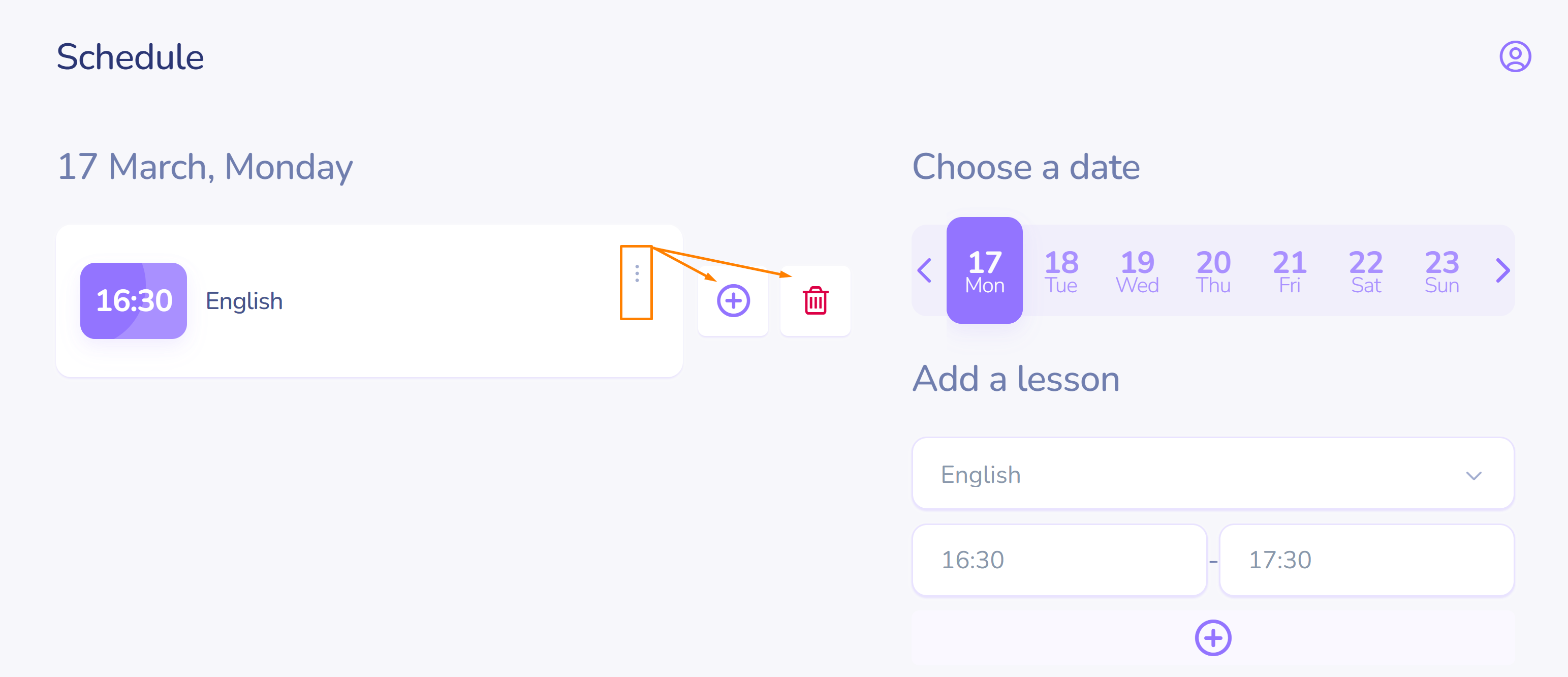The image size is (1568, 677).
Task: Go to previous week with left arrow
Action: pos(925,271)
